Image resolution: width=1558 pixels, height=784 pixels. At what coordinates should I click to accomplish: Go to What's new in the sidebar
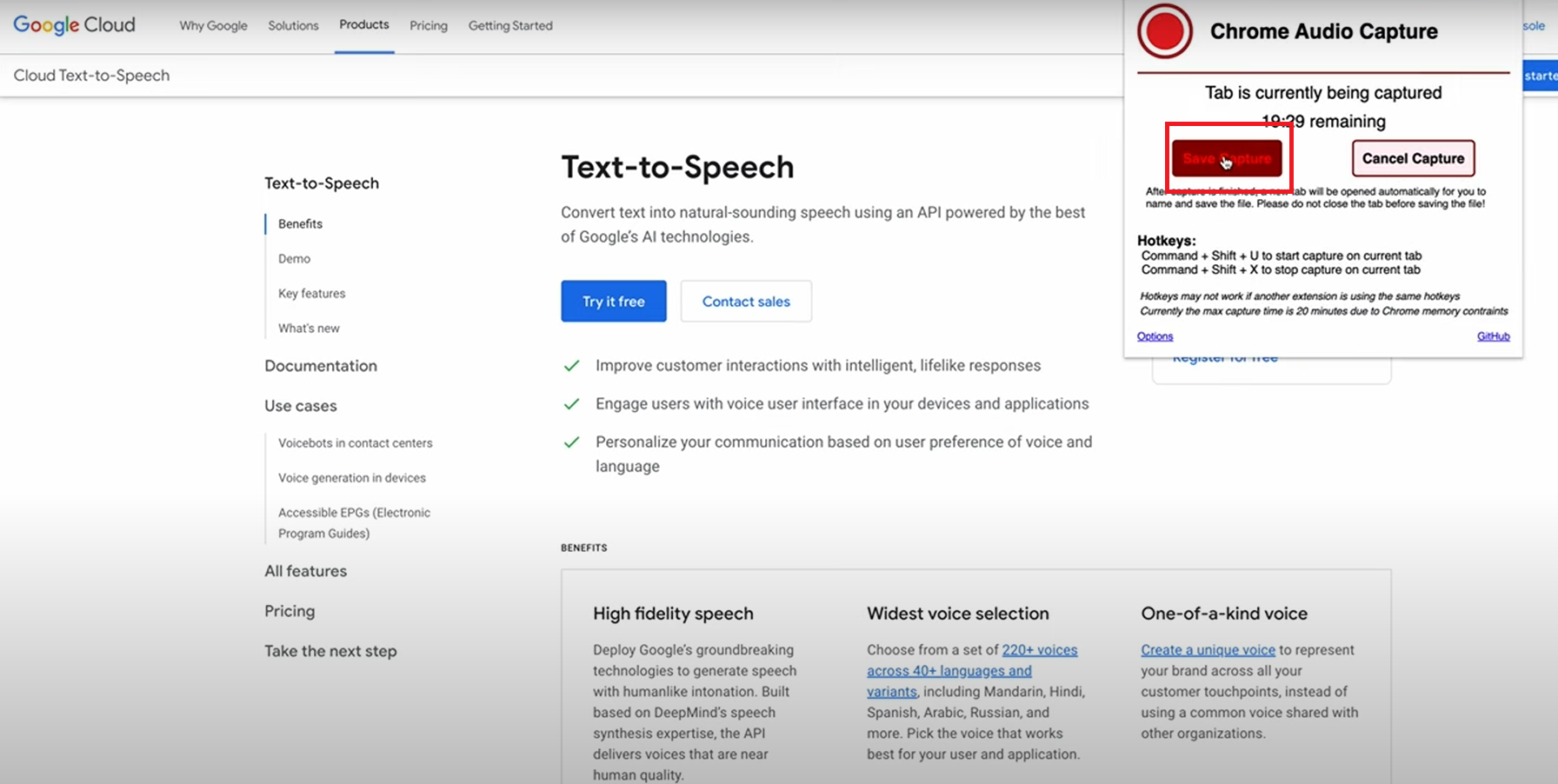click(309, 329)
